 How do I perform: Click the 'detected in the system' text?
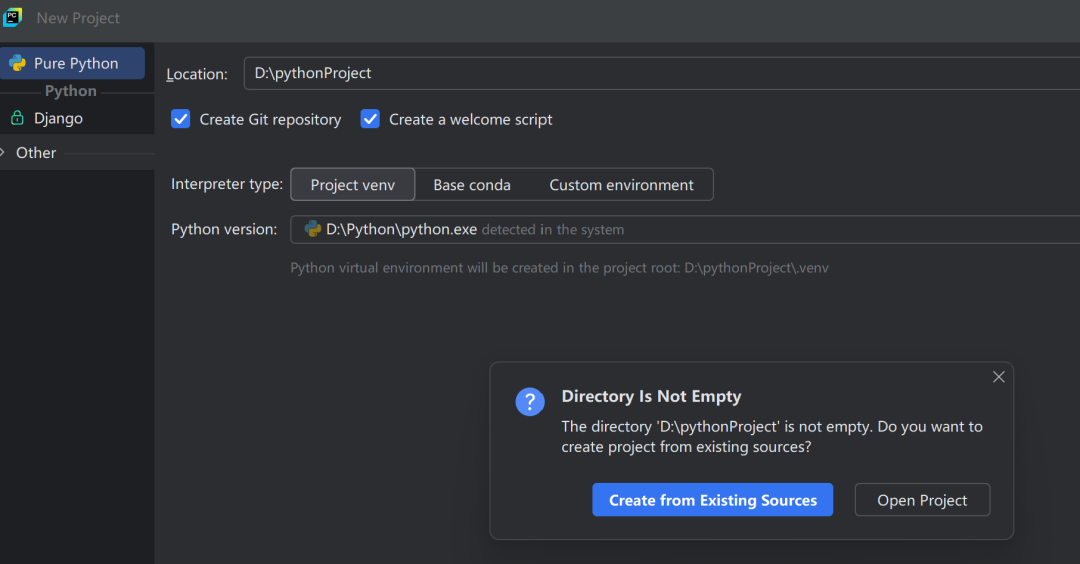pos(552,229)
